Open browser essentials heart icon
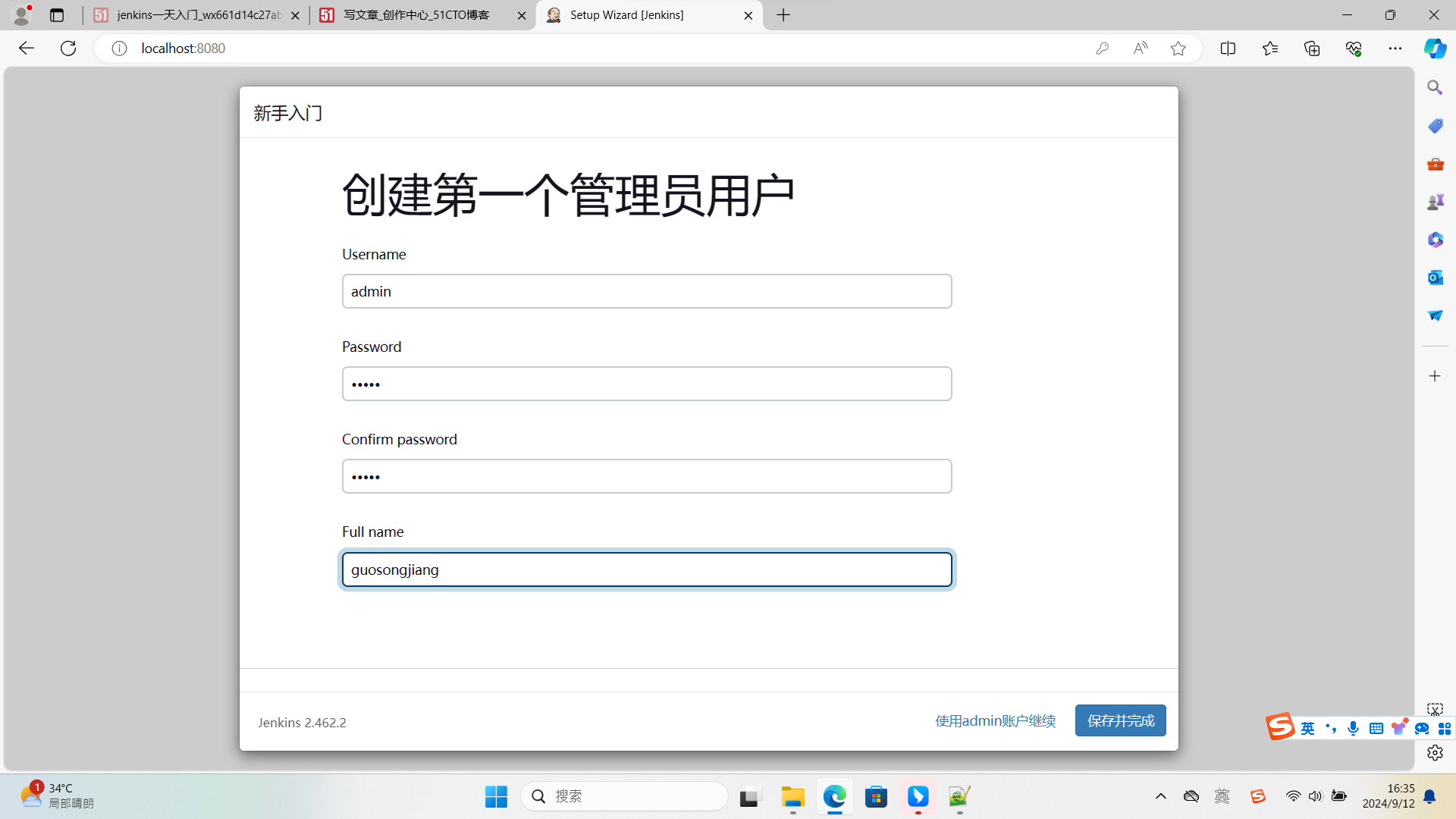 [1354, 49]
